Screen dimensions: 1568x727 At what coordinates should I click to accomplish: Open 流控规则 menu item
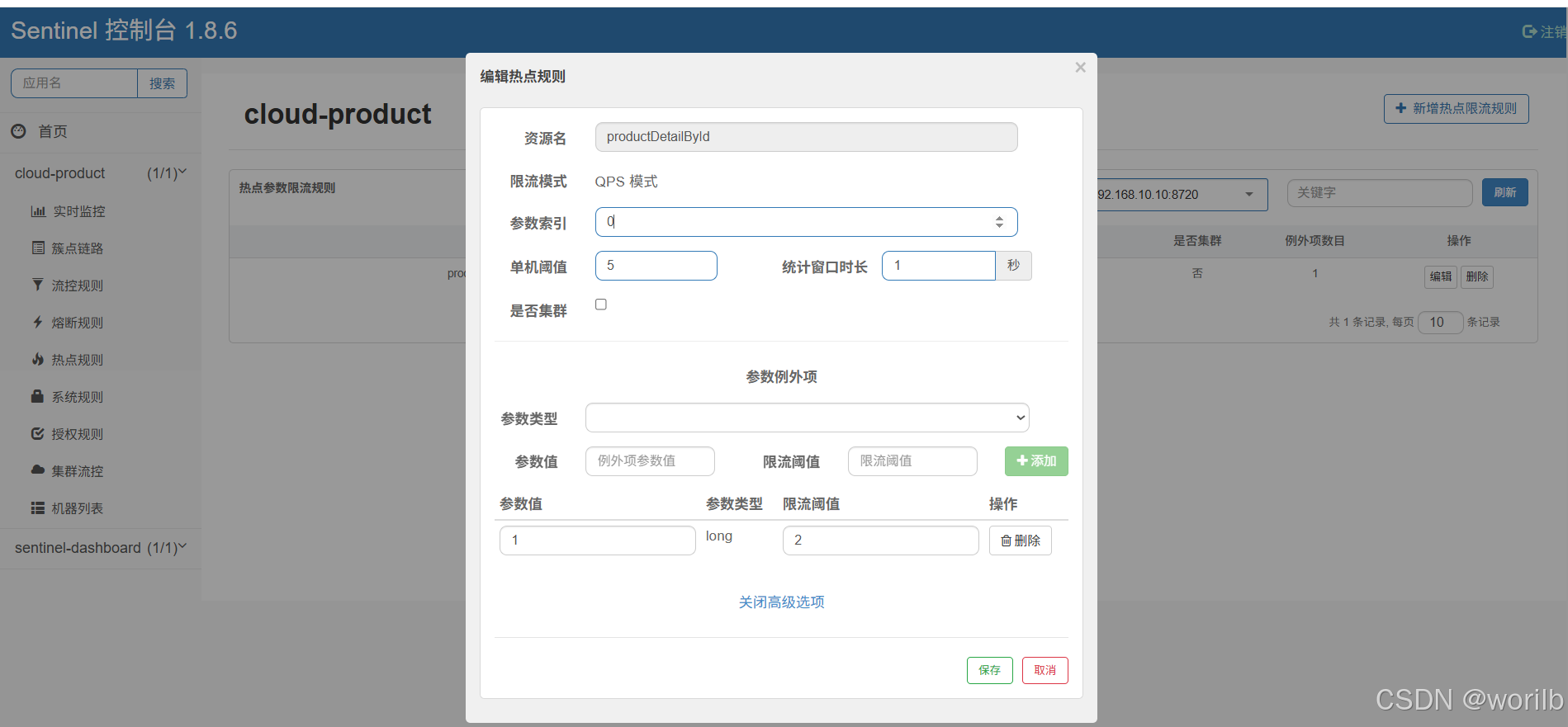pos(78,286)
